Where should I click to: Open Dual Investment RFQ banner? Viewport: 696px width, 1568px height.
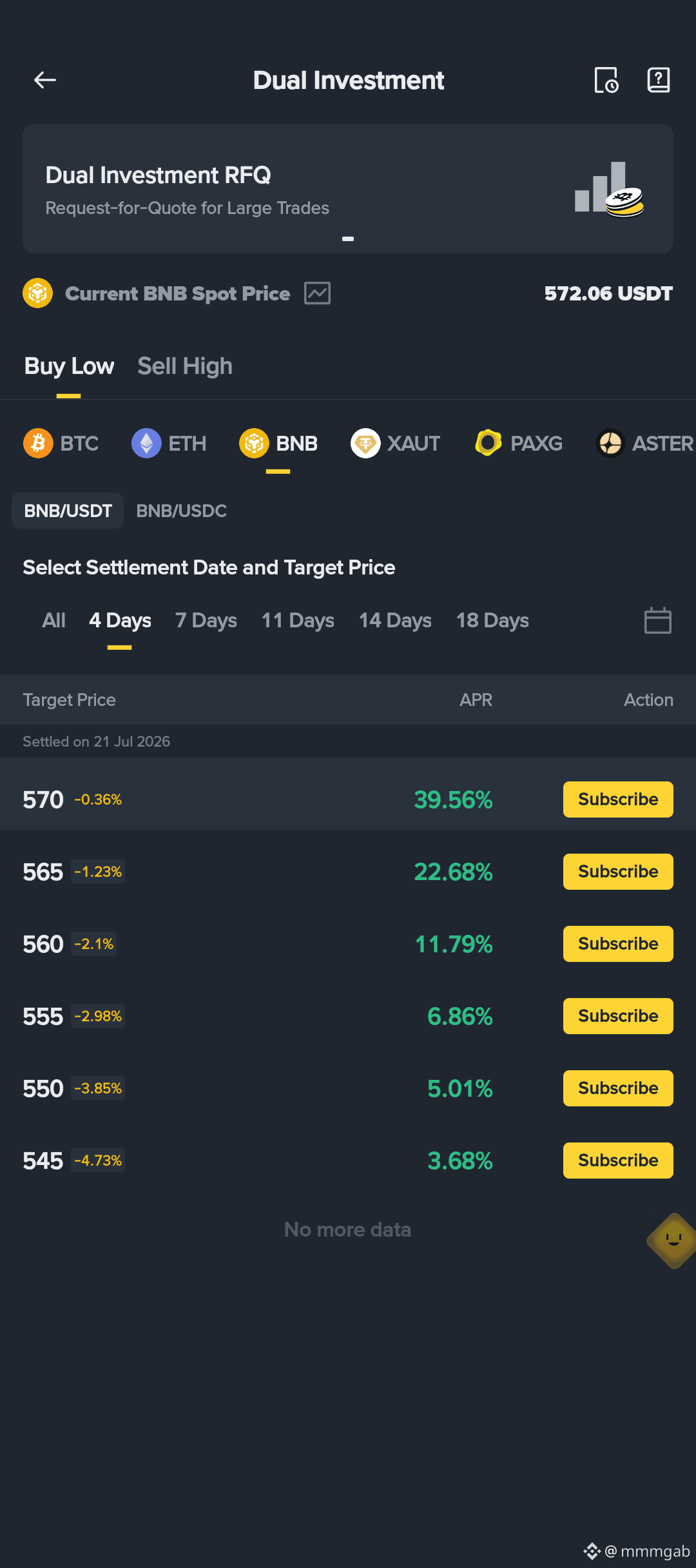348,188
